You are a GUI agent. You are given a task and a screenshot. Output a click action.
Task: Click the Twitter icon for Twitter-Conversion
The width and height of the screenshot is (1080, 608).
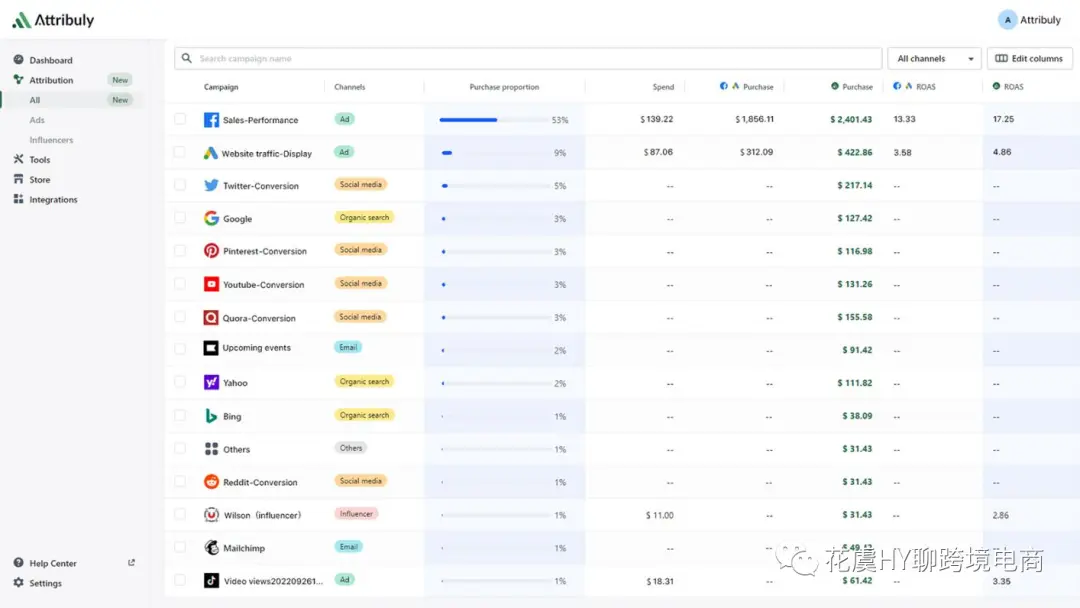click(211, 185)
